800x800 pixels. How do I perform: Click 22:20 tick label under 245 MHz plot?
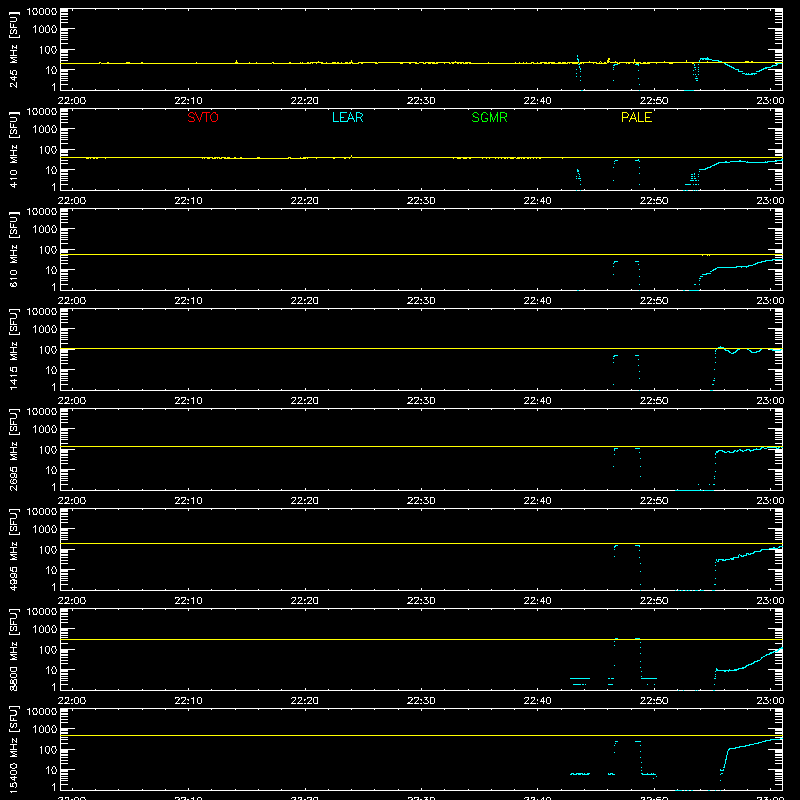[305, 101]
